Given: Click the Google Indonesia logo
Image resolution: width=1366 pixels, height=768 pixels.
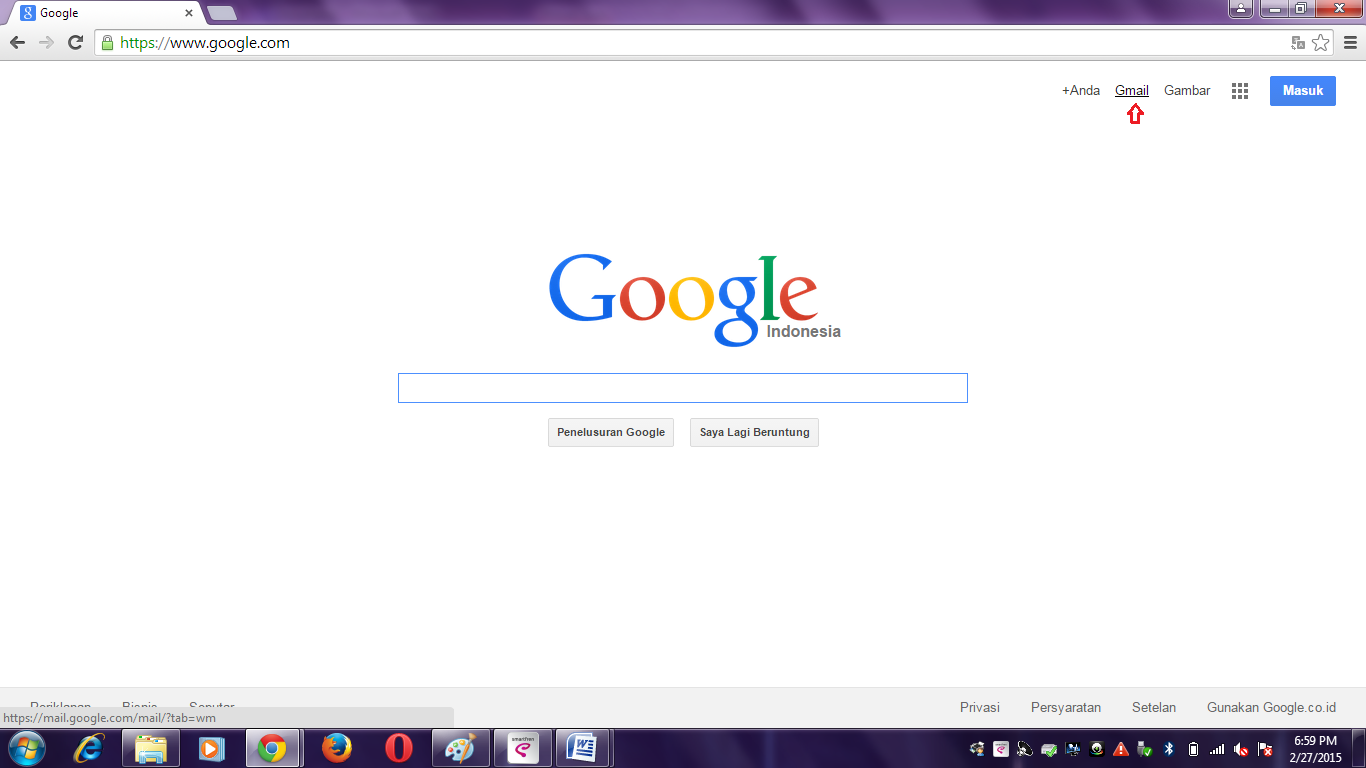Looking at the screenshot, I should click(695, 299).
